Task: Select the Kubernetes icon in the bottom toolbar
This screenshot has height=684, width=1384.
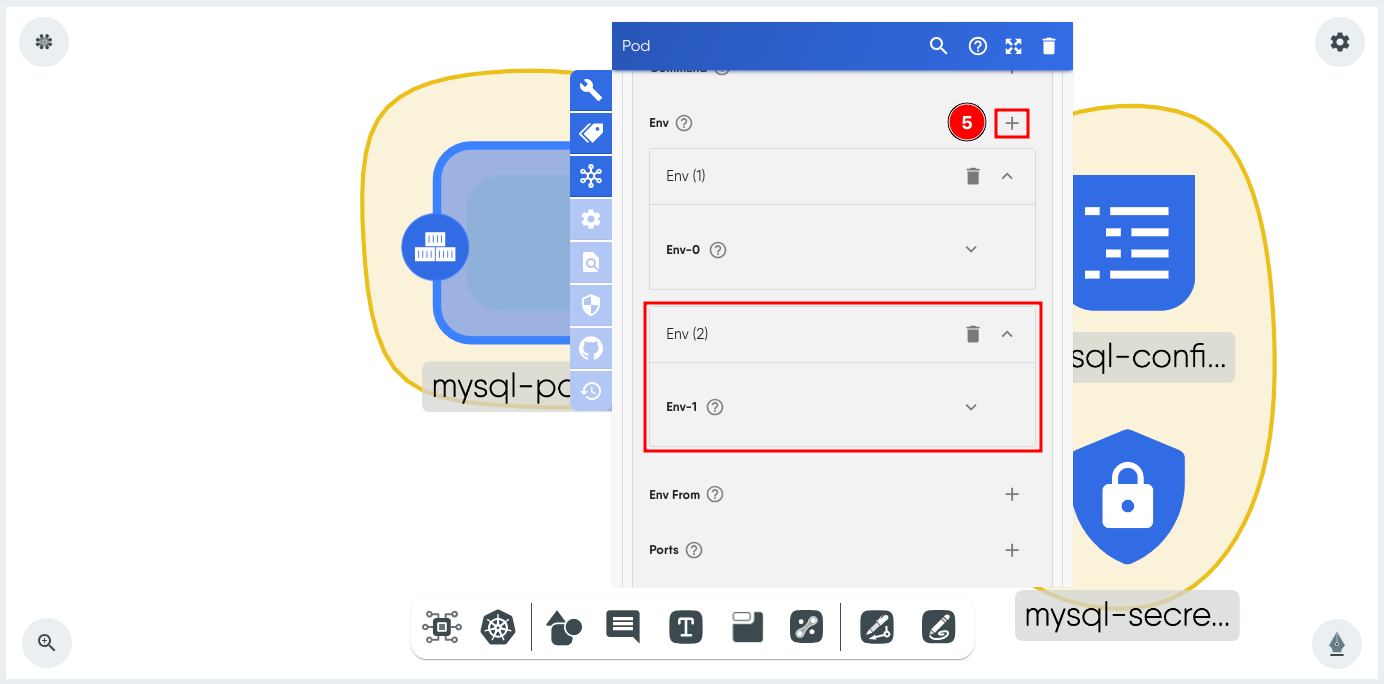Action: 499,627
